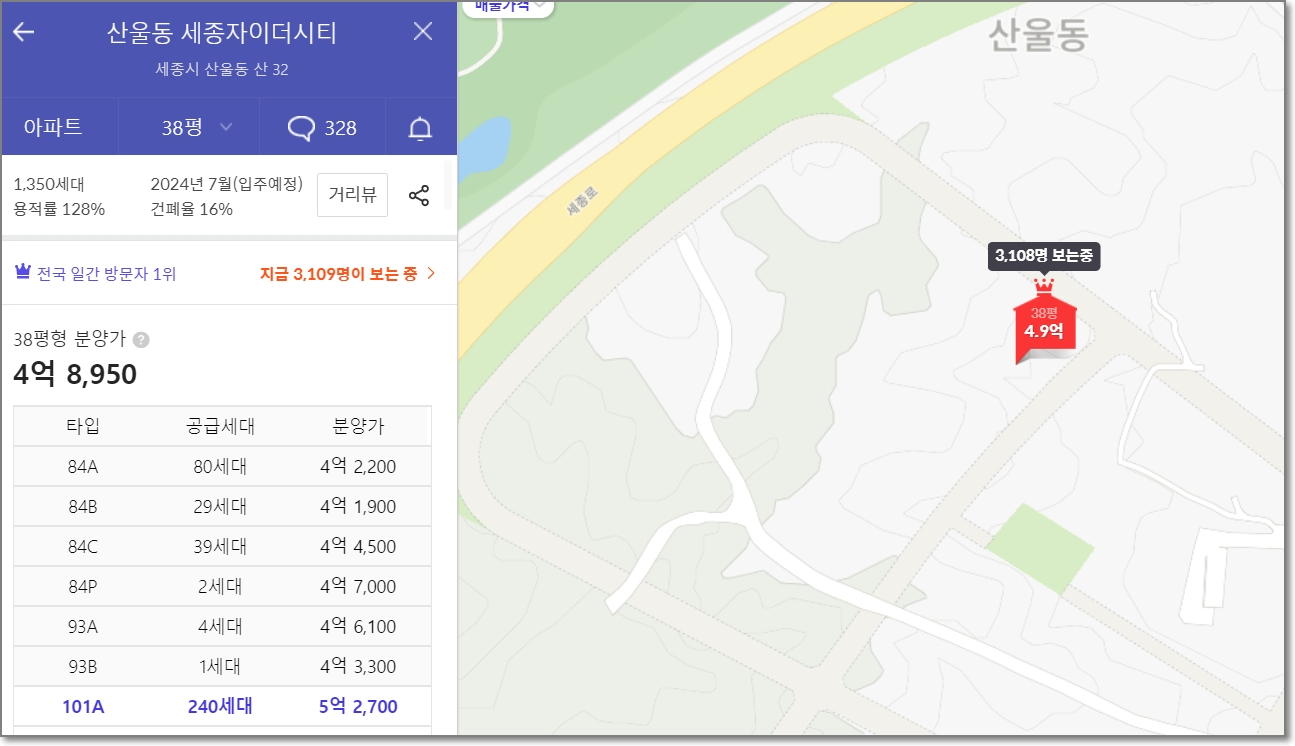Click the 4억 7,000 price cell
The height and width of the screenshot is (746, 1295).
click(x=358, y=586)
